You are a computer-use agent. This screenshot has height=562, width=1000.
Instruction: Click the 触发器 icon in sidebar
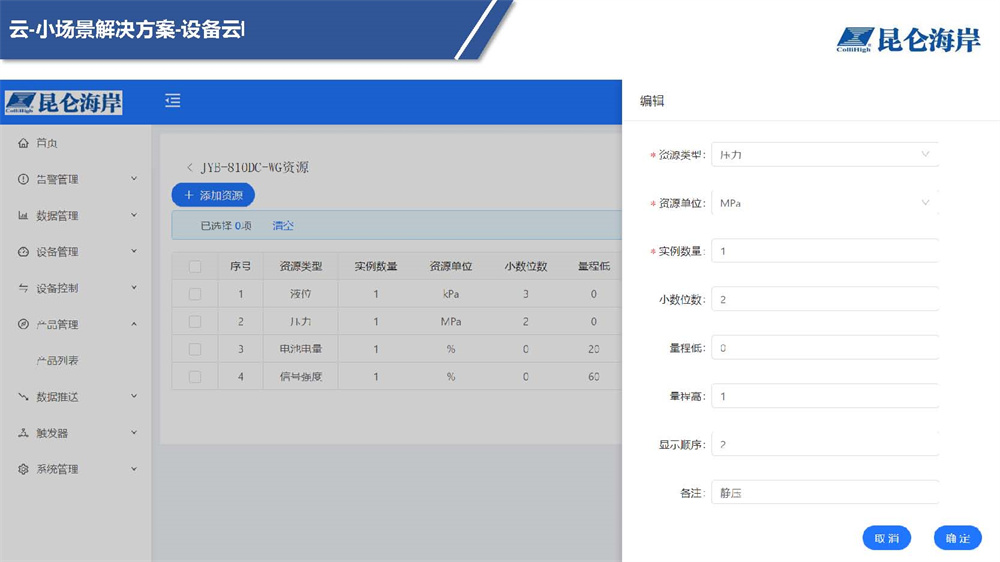(x=24, y=433)
